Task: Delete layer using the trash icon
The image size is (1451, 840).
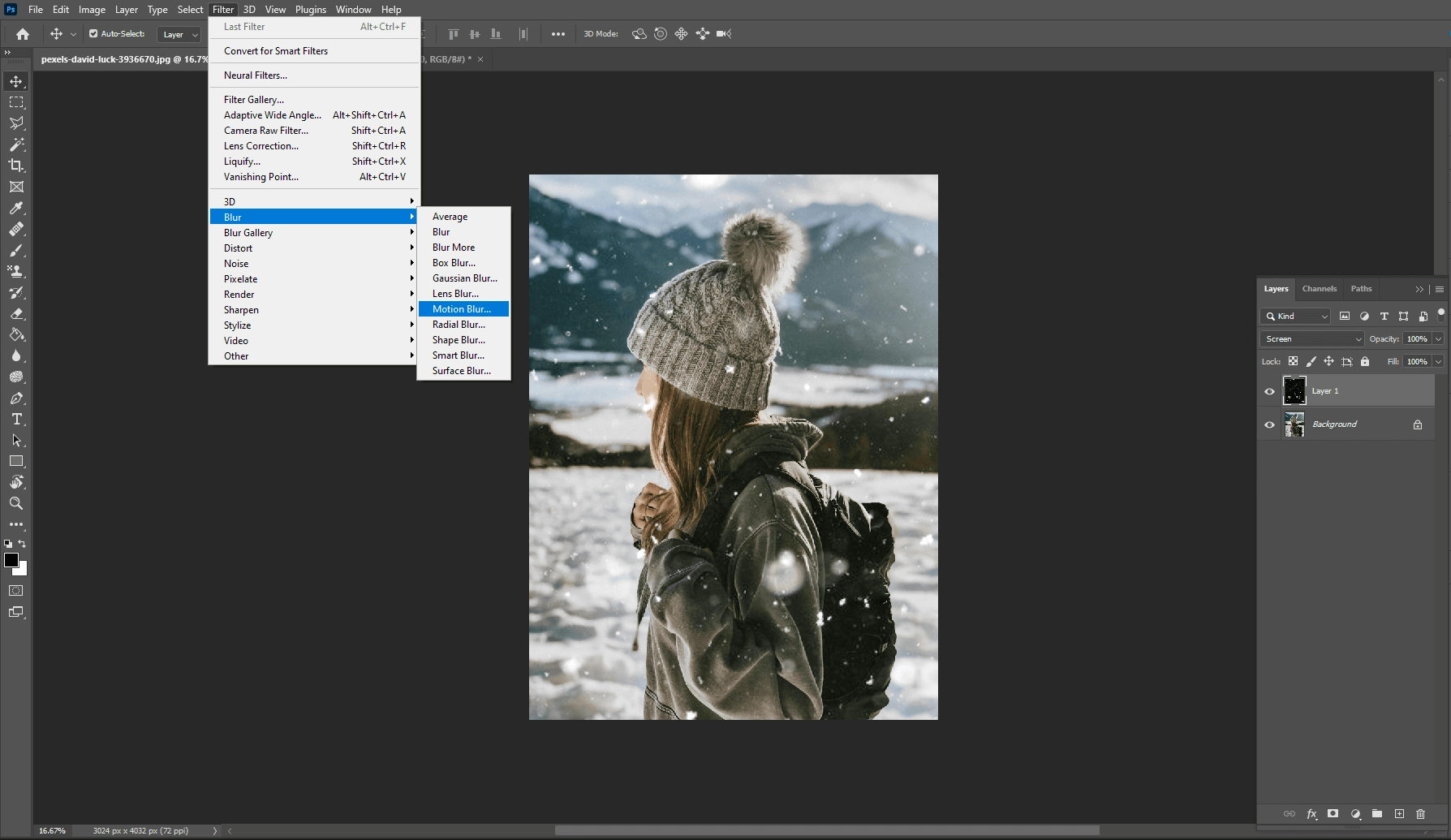Action: 1420,813
